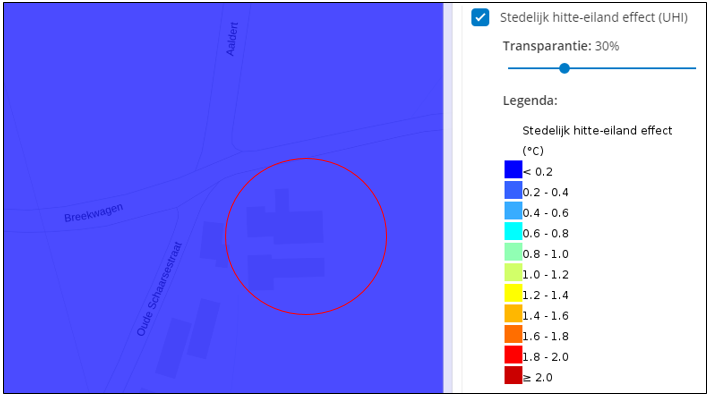Click the '0.4 - 0.6' light blue swatch
The width and height of the screenshot is (710, 397).
[x=513, y=211]
